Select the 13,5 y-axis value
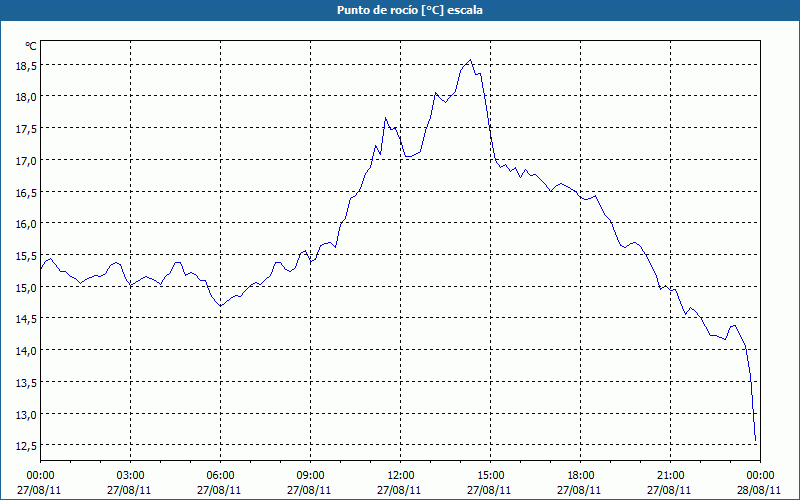The width and height of the screenshot is (800, 500). point(27,383)
